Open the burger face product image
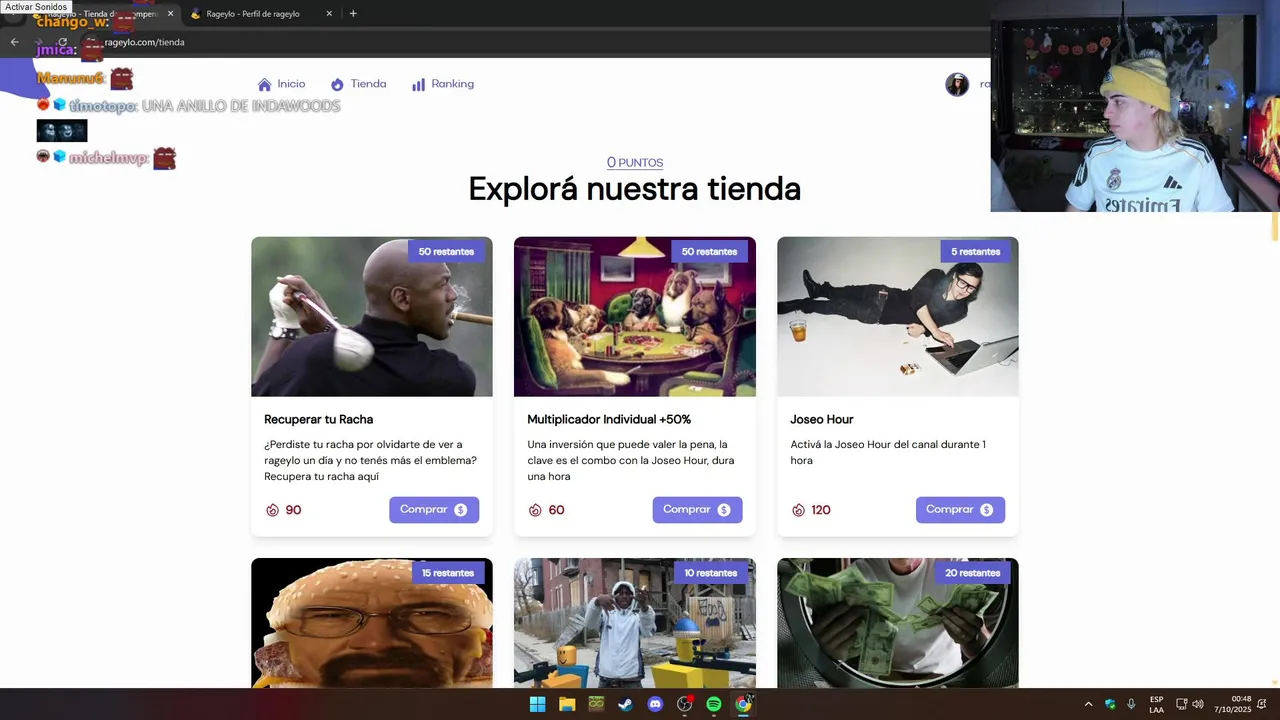This screenshot has width=1280, height=720. point(372,623)
